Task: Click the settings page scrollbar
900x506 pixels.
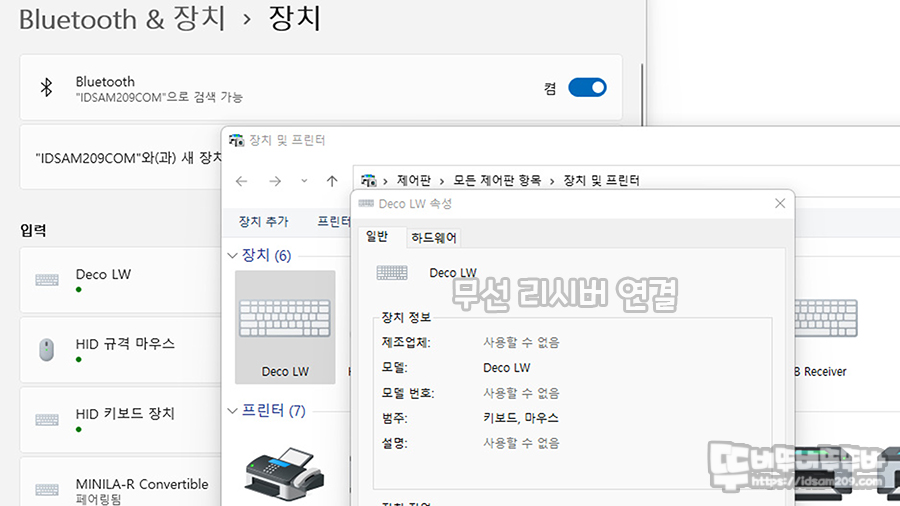Action: [642, 95]
